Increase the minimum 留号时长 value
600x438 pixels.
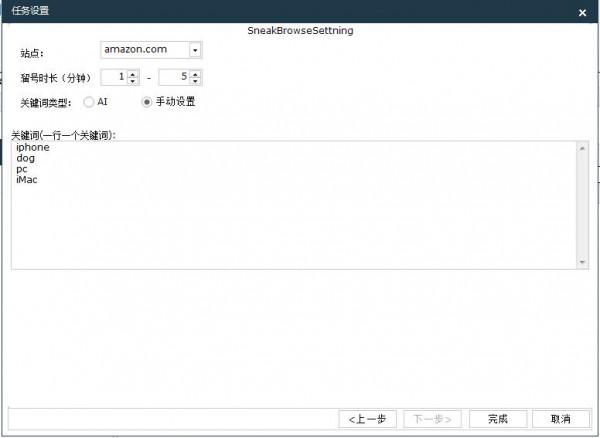[133, 73]
